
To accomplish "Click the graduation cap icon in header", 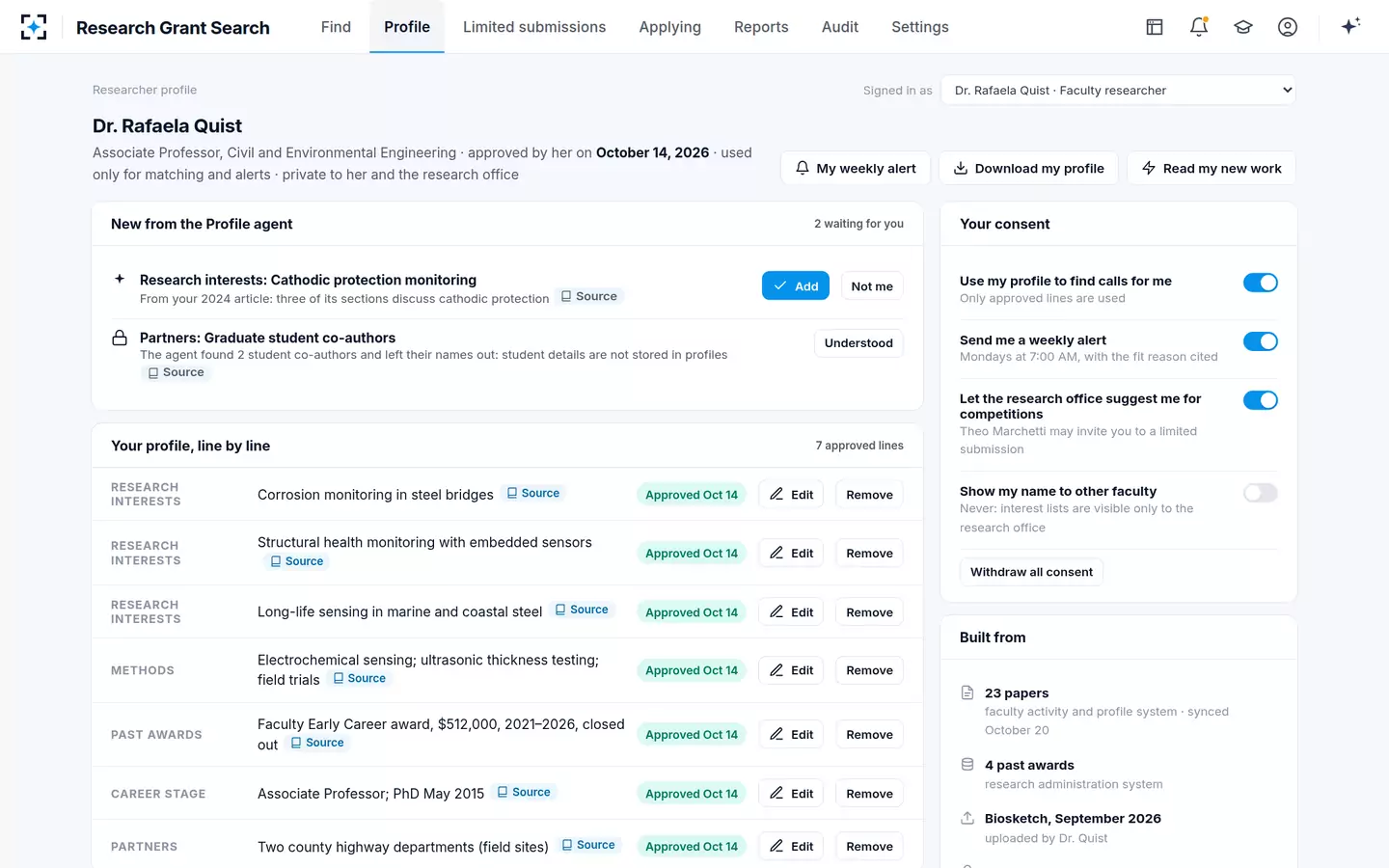I will click(1243, 27).
